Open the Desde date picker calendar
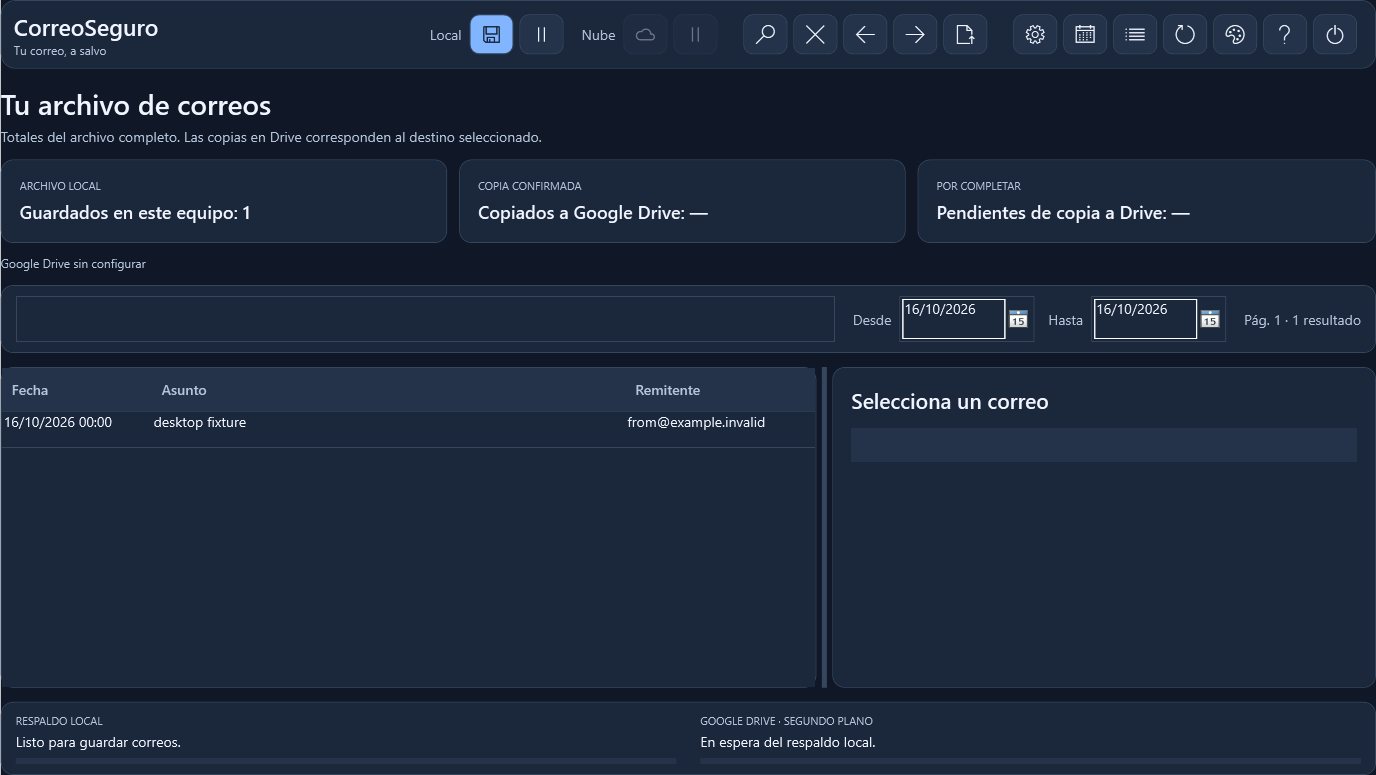The height and width of the screenshot is (775, 1376). pos(1018,319)
